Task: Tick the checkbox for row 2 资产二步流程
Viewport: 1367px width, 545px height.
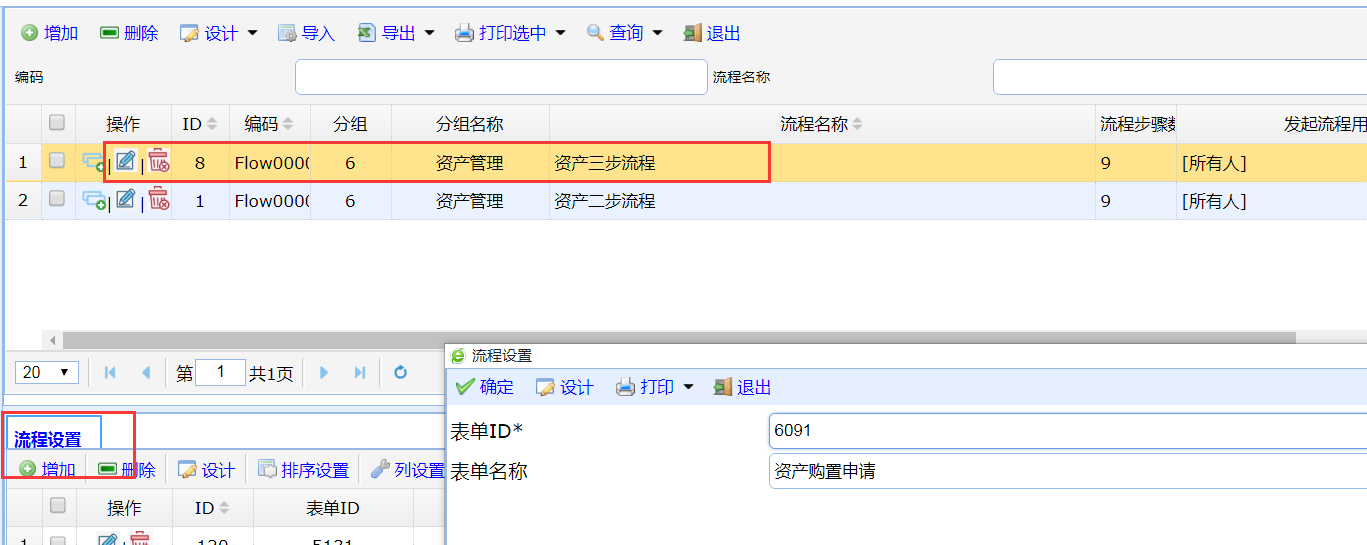Action: tap(57, 199)
